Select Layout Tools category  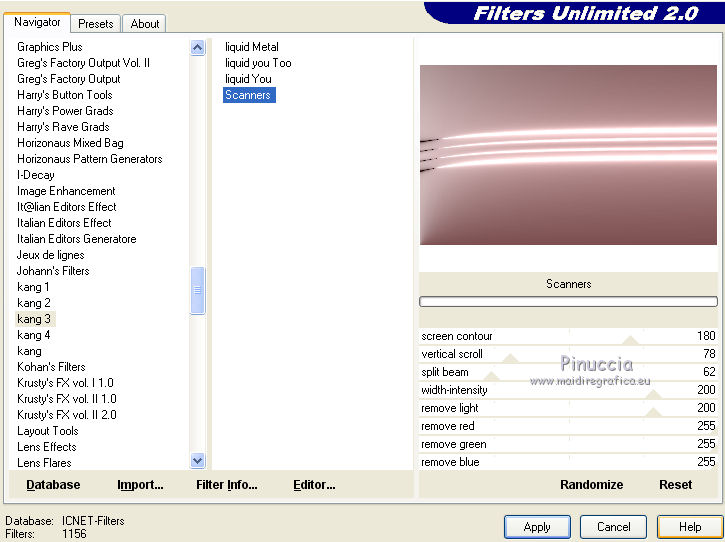48,431
